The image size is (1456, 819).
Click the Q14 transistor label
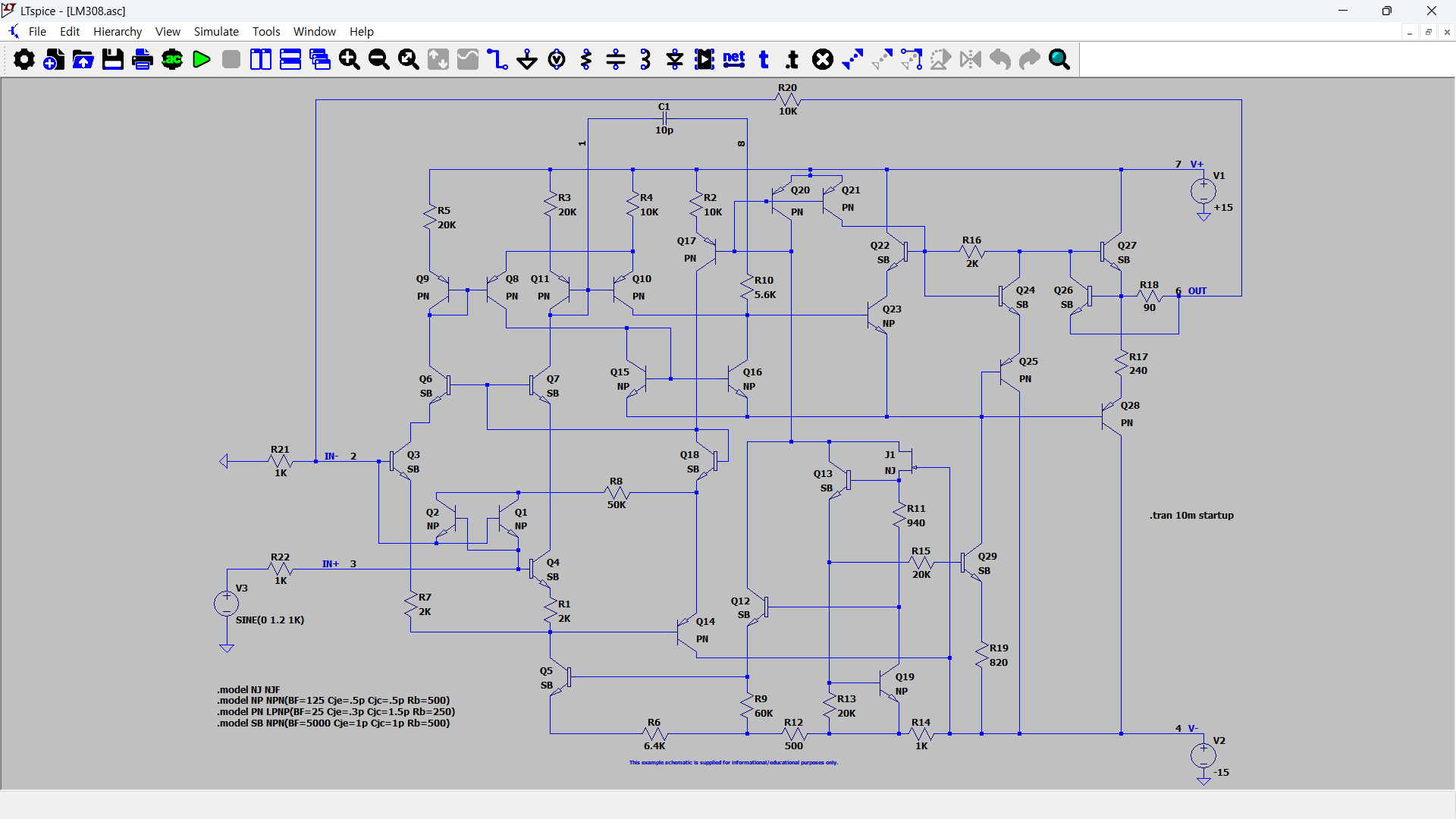(705, 621)
